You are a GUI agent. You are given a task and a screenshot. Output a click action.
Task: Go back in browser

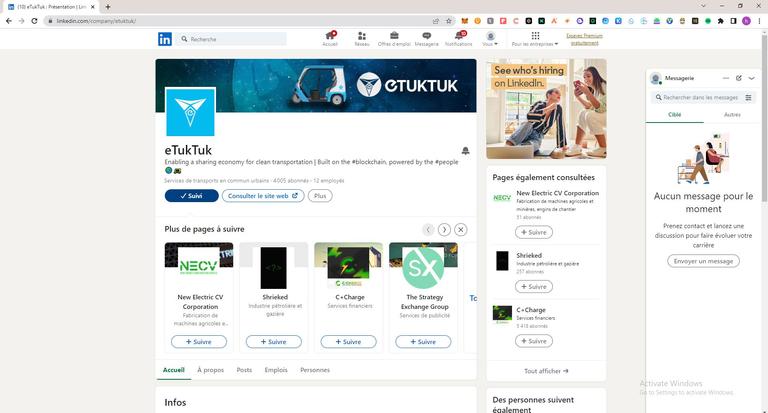(8, 21)
